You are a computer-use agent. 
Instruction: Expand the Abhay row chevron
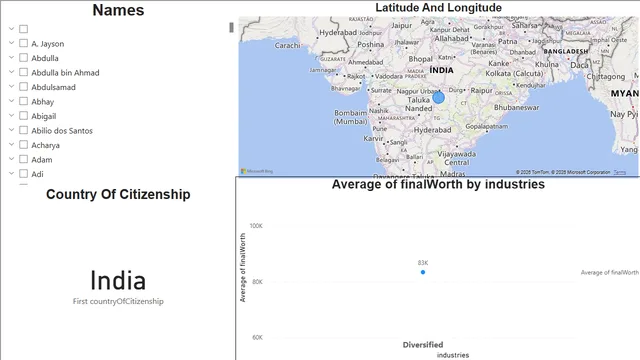pyautogui.click(x=11, y=101)
